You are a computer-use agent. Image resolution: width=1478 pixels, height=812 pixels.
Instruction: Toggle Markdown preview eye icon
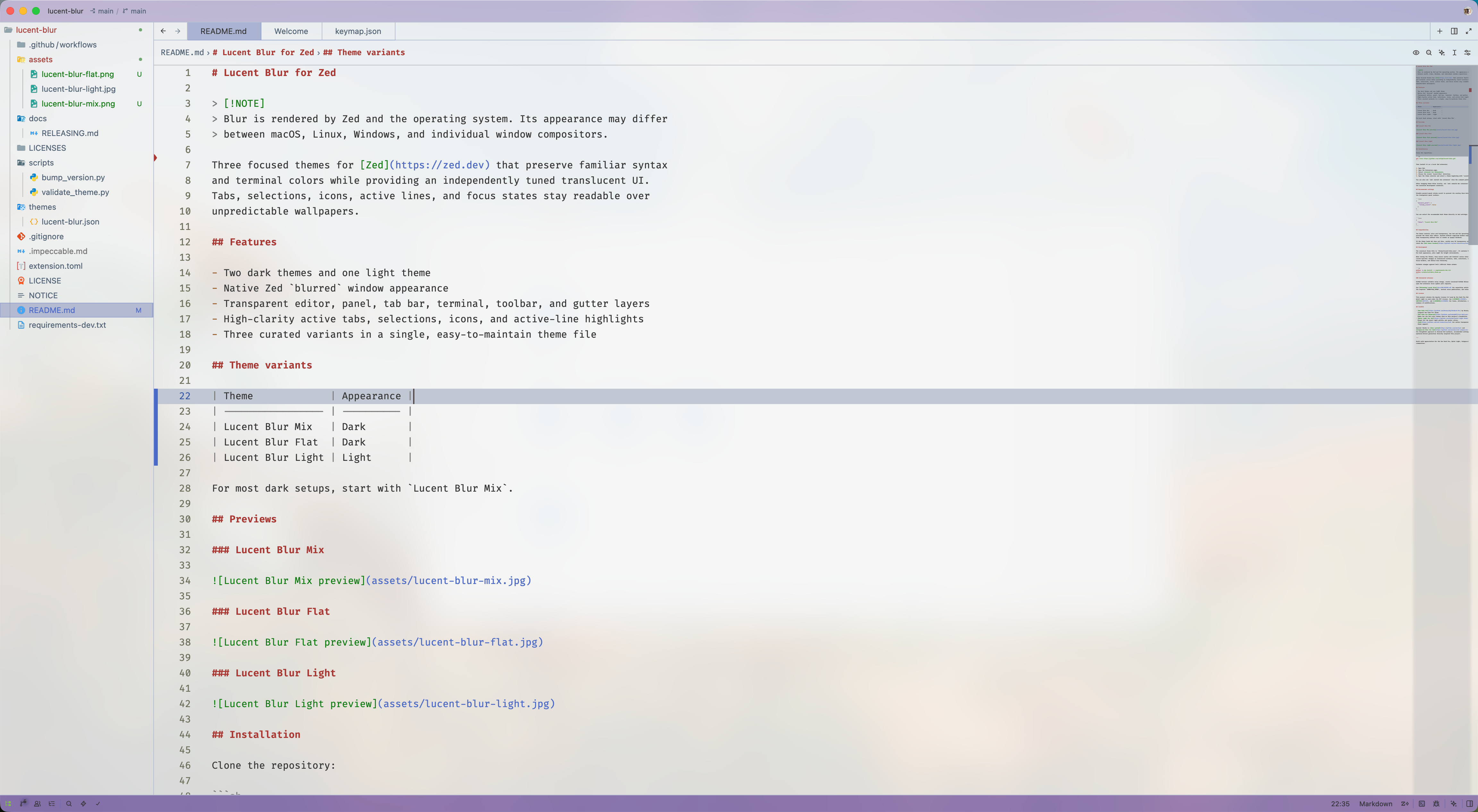(x=1416, y=52)
